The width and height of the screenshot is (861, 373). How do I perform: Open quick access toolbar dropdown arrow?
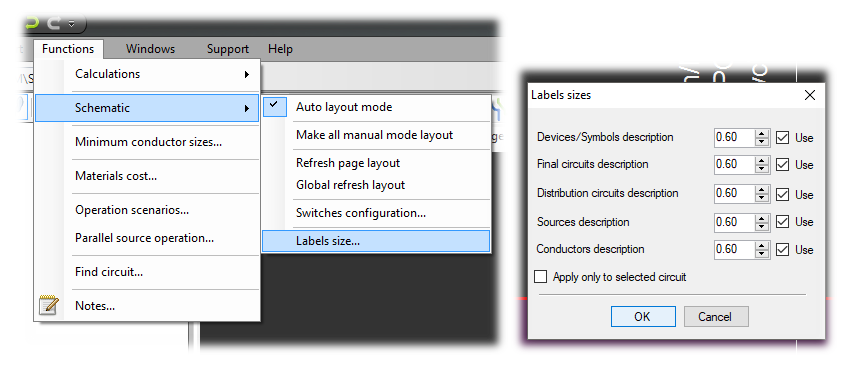coord(71,24)
